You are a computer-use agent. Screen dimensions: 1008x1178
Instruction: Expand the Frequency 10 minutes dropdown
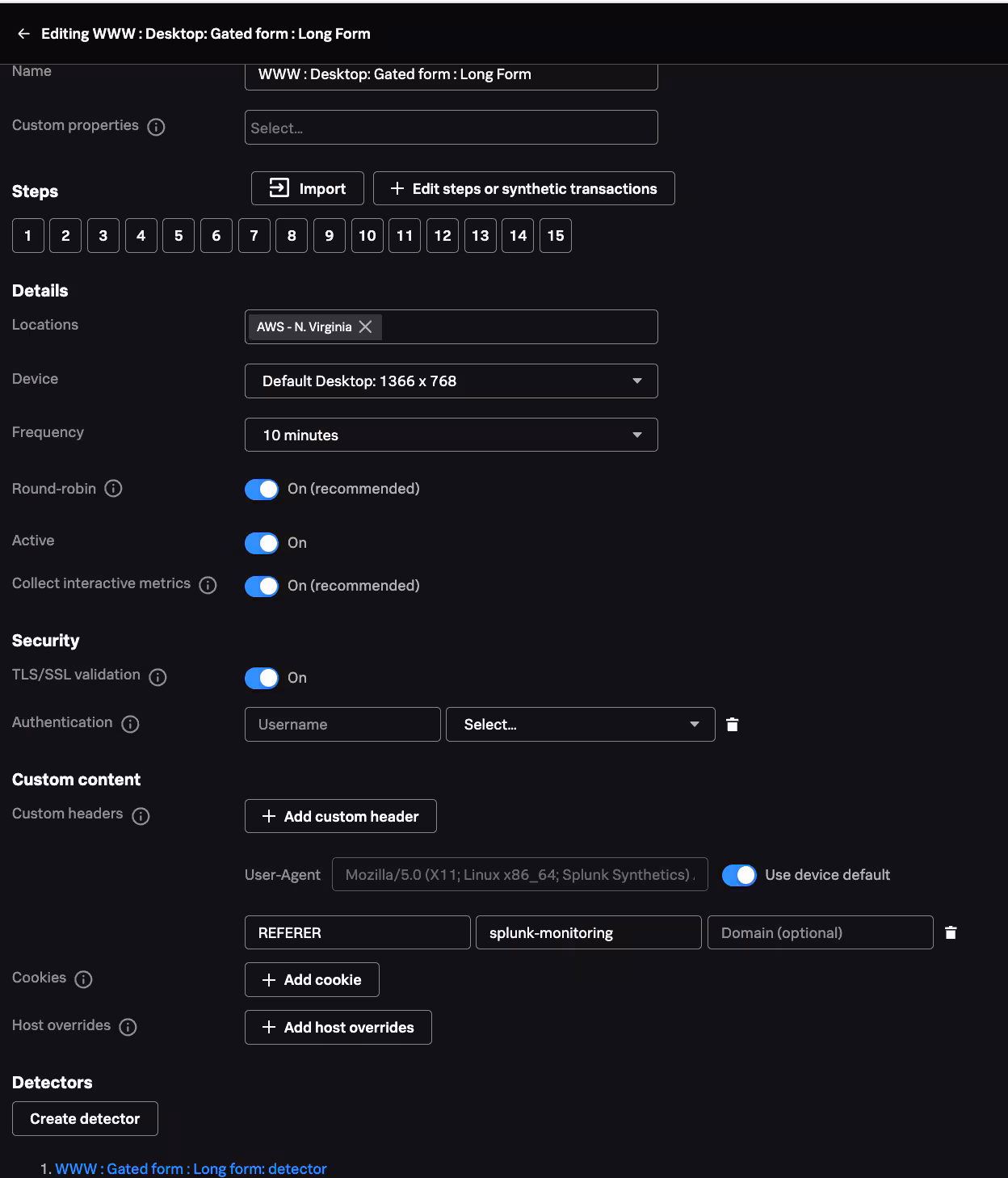click(451, 435)
